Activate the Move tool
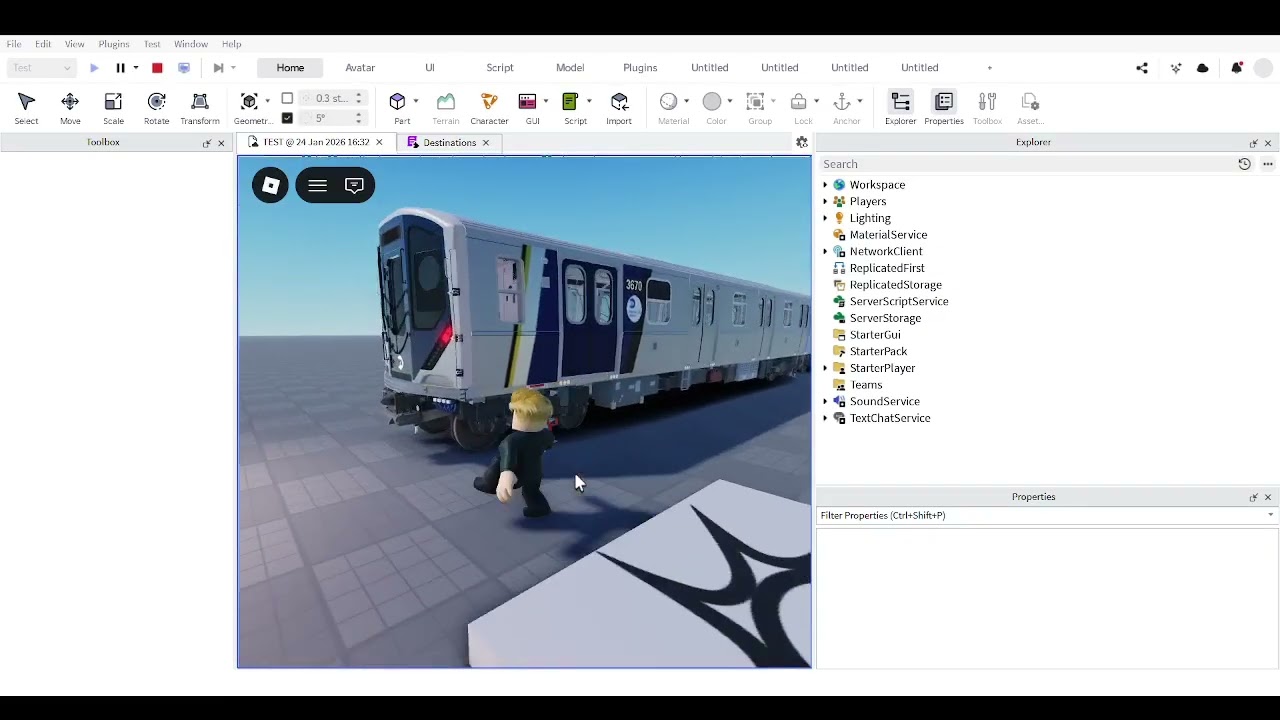The height and width of the screenshot is (720, 1280). coord(70,108)
